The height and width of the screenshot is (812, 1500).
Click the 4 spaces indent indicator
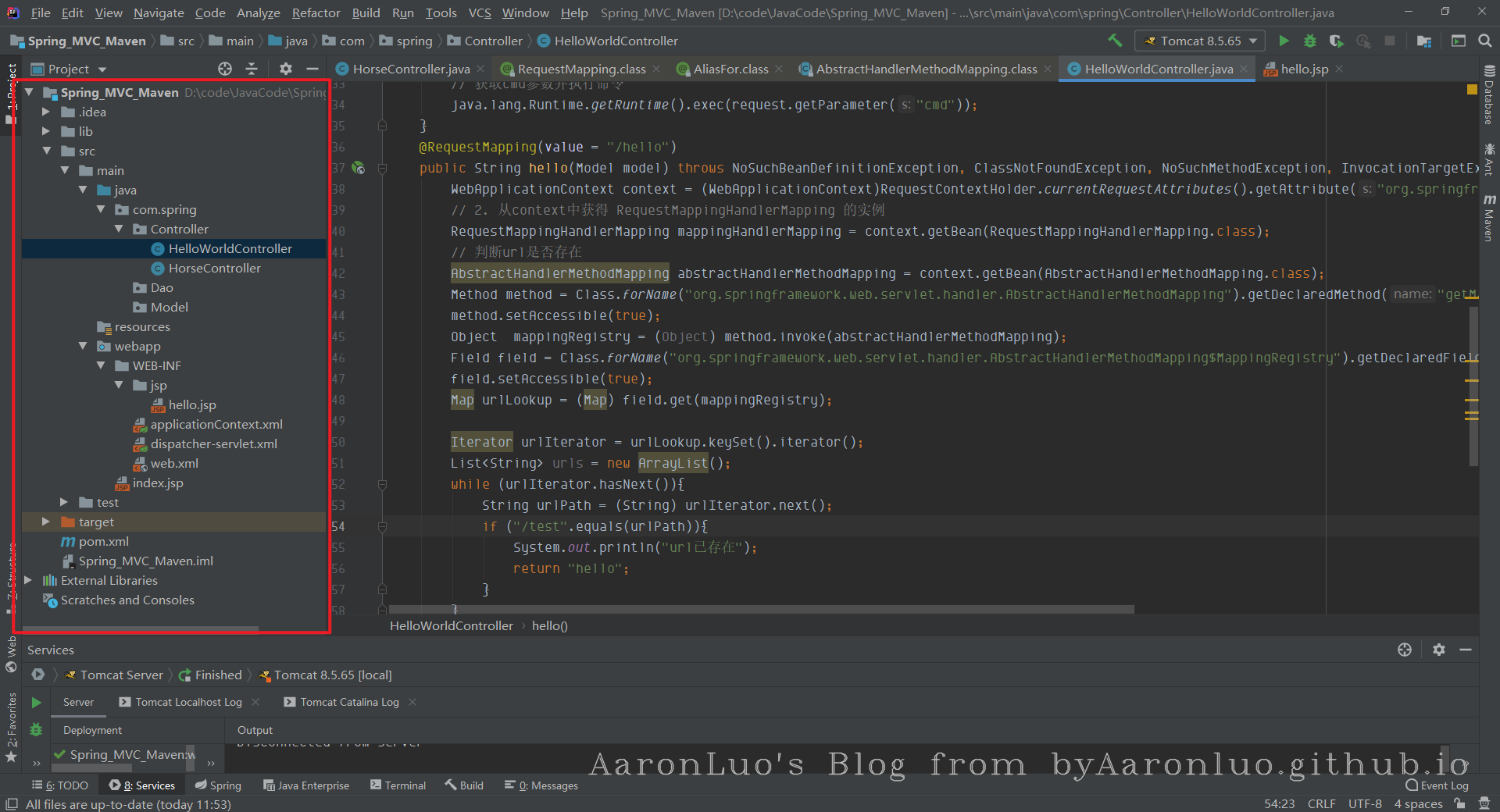pos(1418,803)
